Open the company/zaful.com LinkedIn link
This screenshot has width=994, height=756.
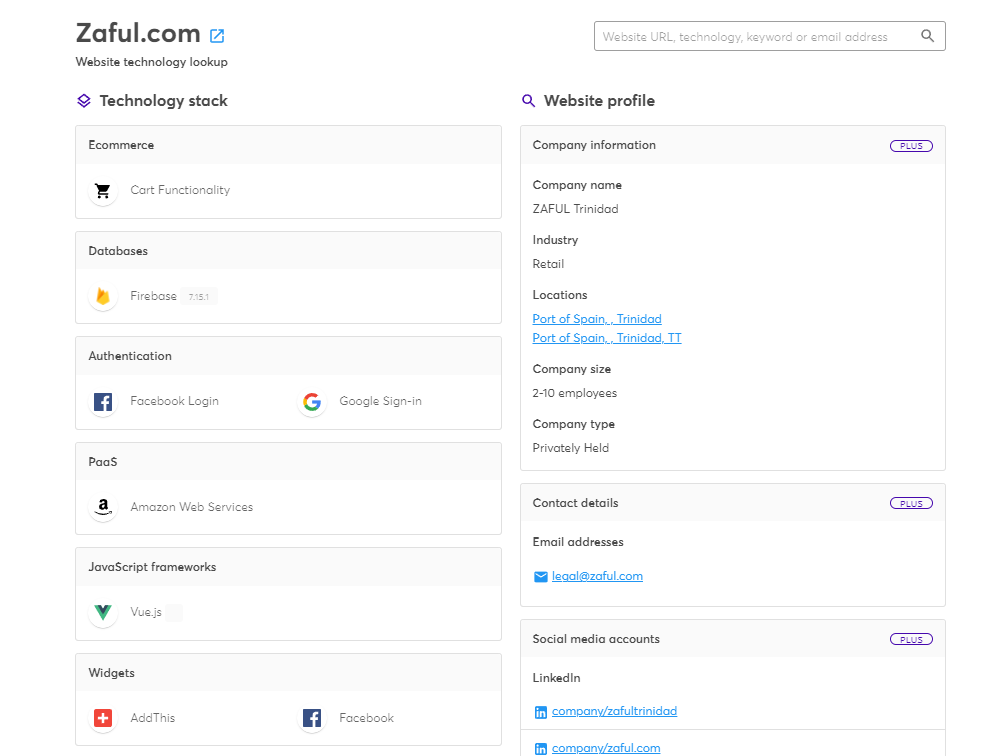[606, 748]
